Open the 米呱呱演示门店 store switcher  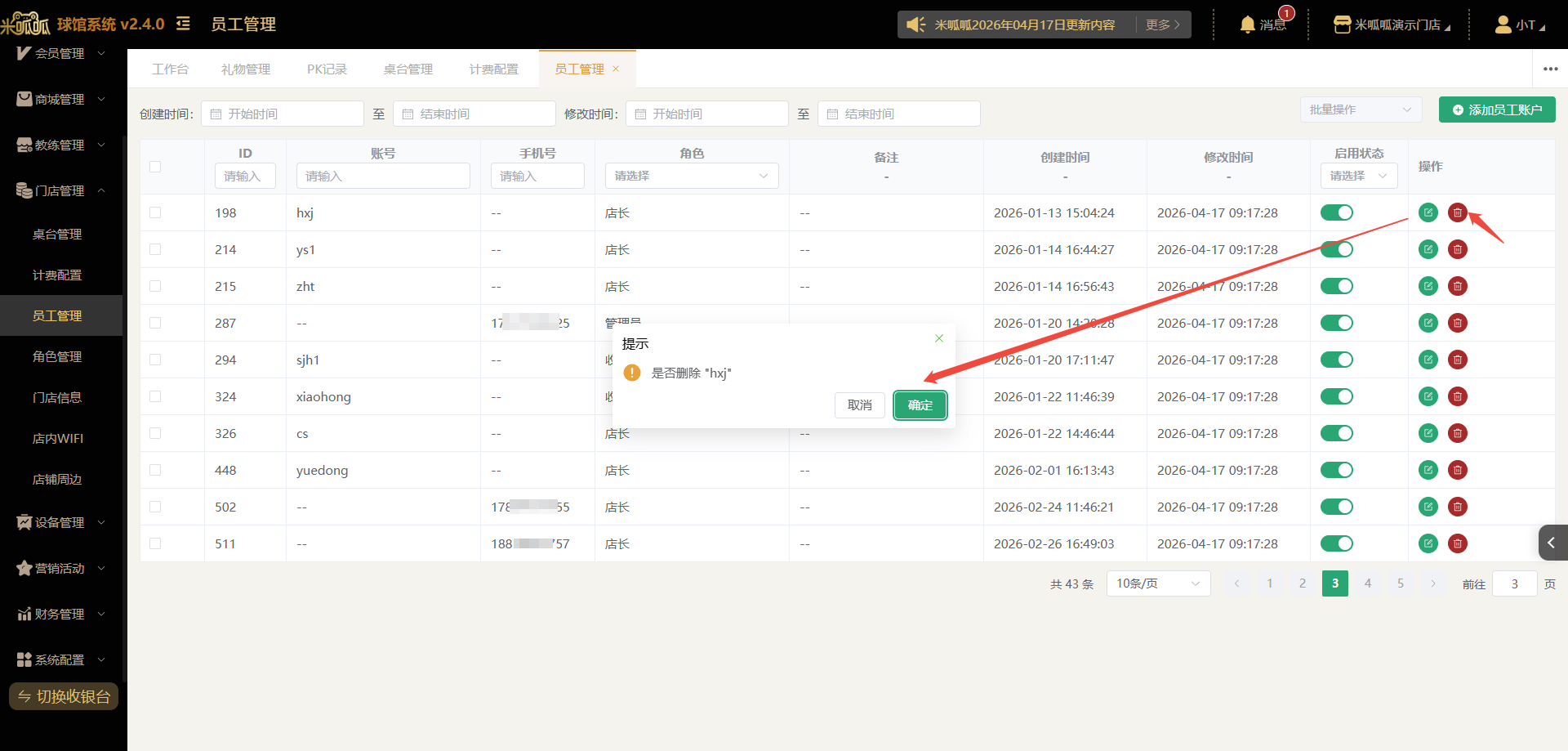(1392, 25)
